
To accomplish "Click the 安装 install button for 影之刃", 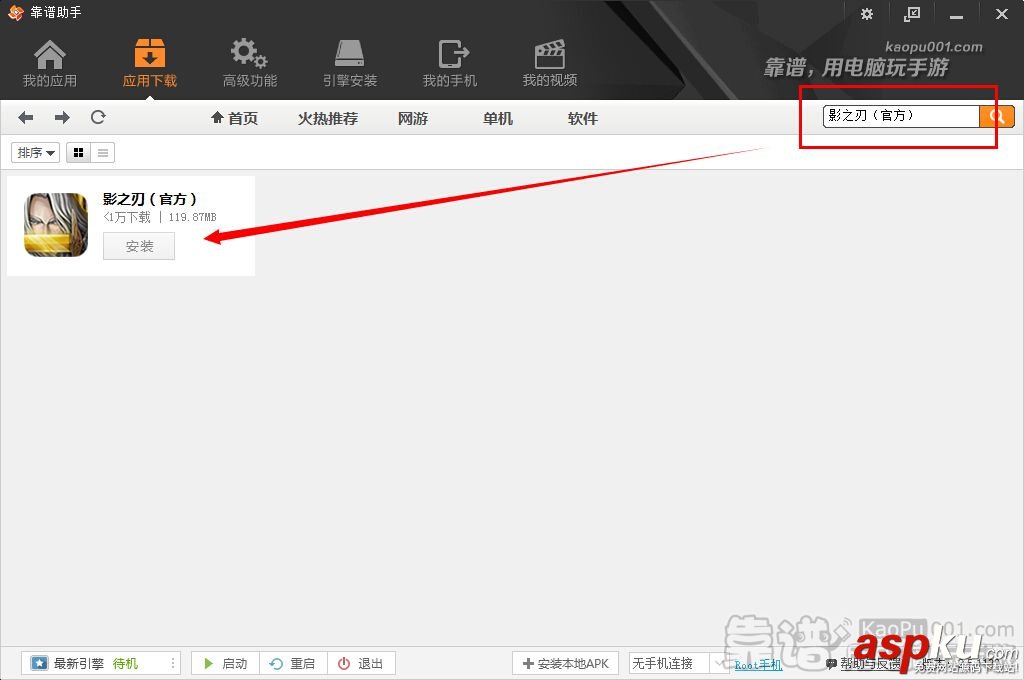I will tap(138, 246).
